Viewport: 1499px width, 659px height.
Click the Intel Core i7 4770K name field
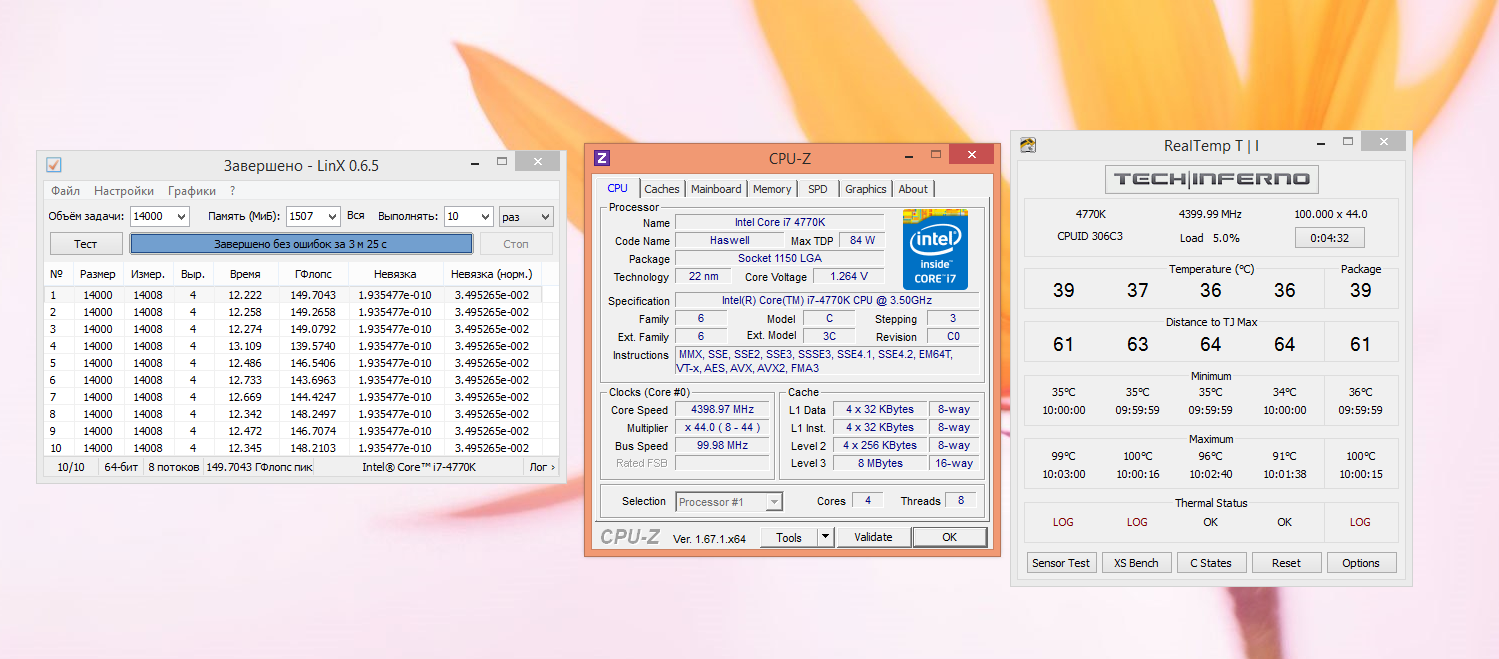(780, 222)
